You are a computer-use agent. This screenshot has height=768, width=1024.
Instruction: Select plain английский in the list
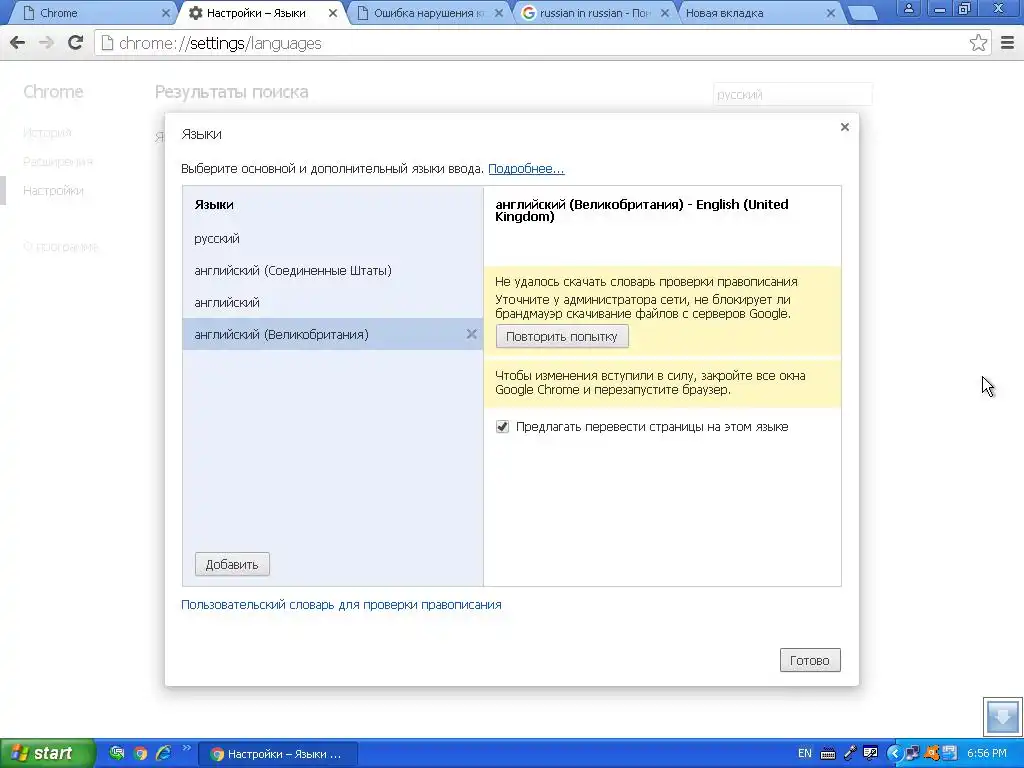pos(333,302)
